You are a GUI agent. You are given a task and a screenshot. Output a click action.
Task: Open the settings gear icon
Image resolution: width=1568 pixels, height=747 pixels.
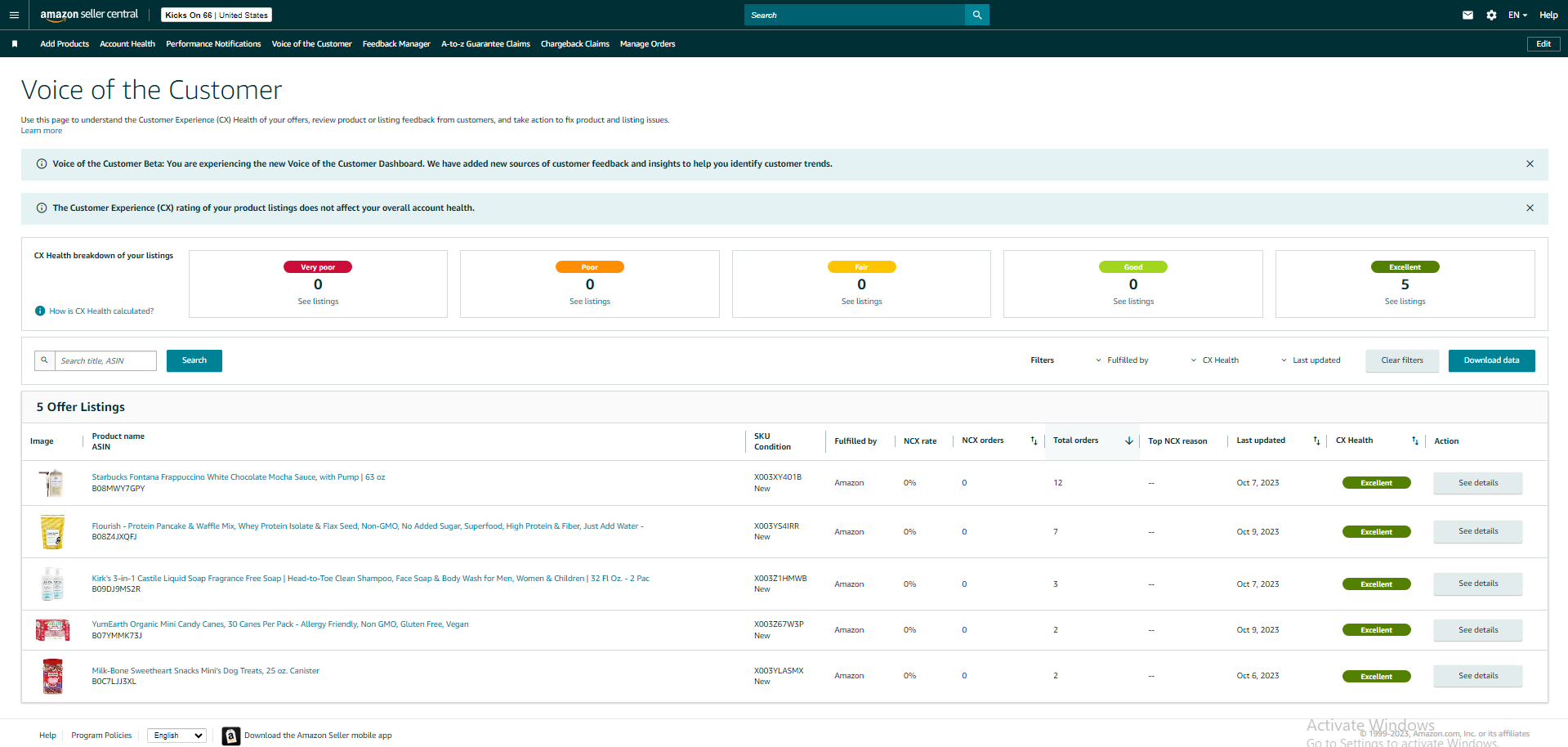click(x=1491, y=15)
